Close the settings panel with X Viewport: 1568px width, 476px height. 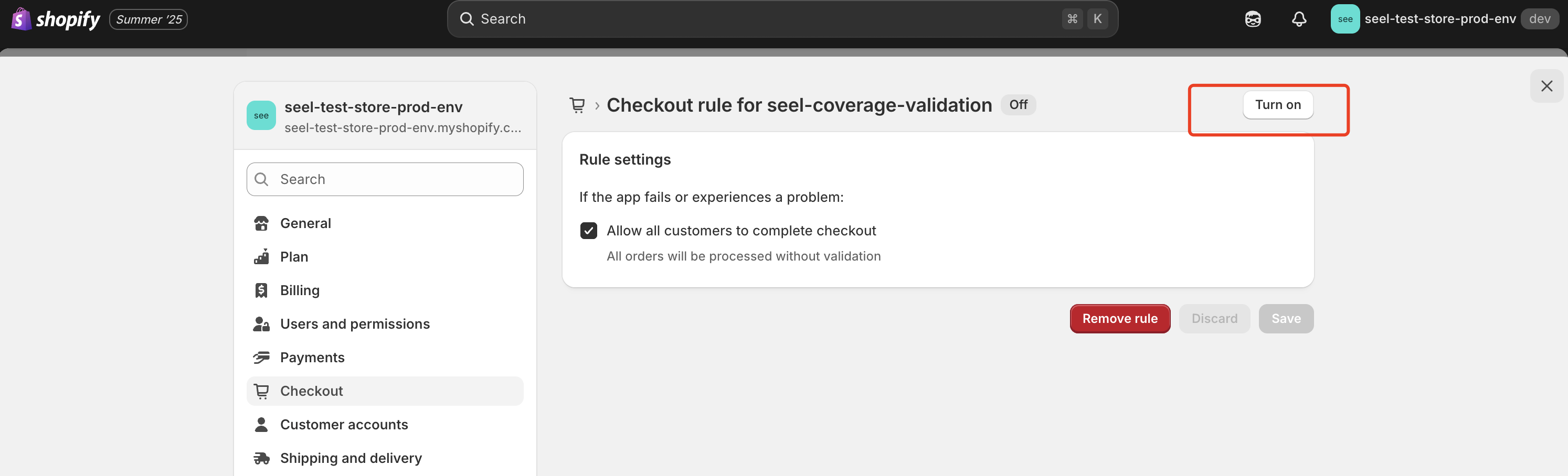click(x=1546, y=86)
